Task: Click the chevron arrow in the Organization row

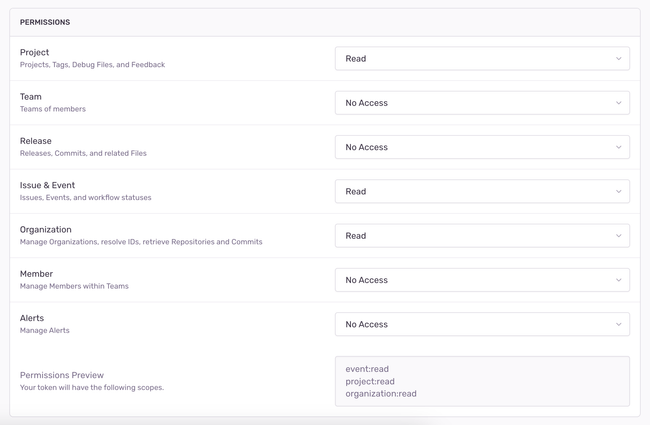Action: (x=619, y=236)
